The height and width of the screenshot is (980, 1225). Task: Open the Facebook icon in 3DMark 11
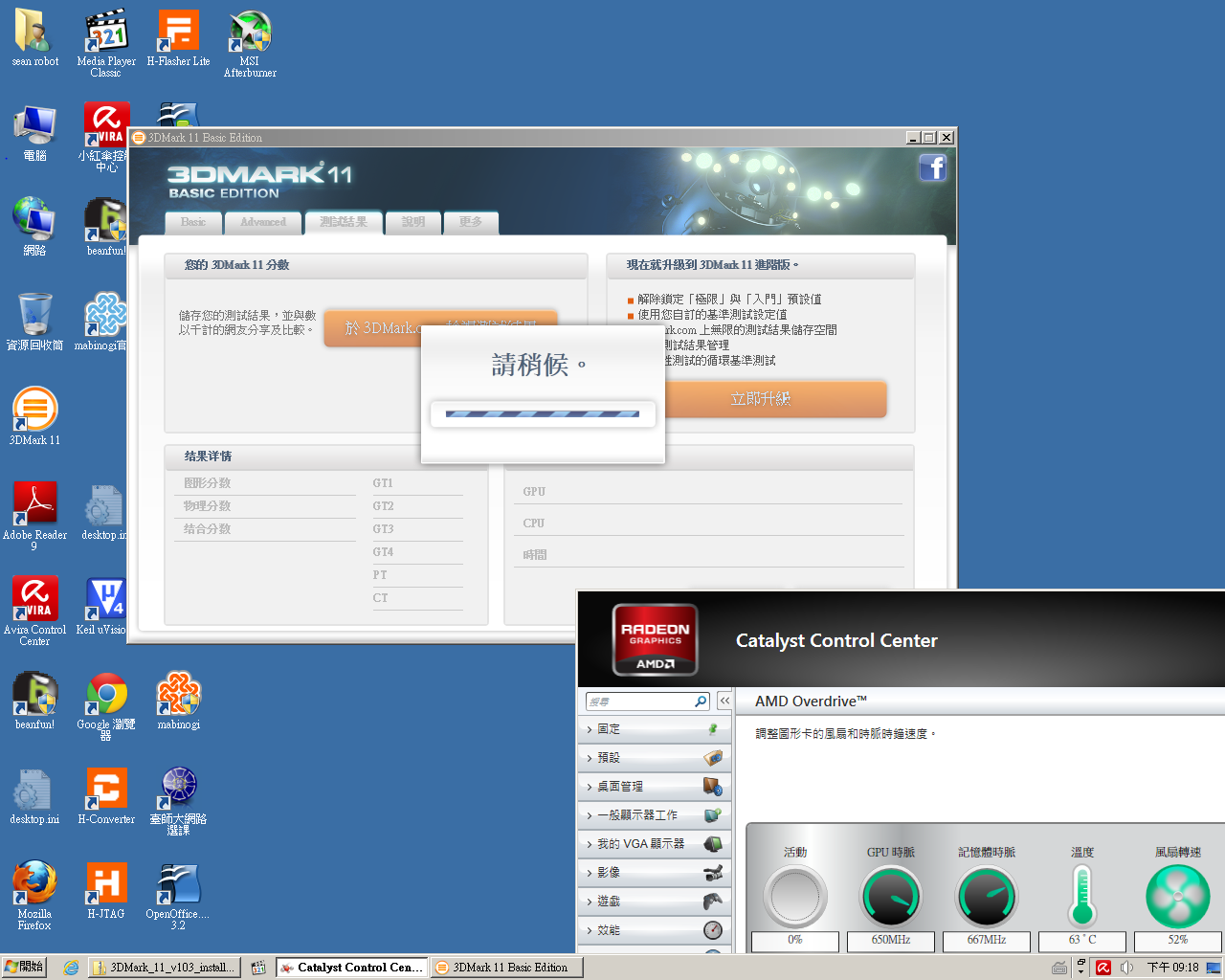[933, 168]
